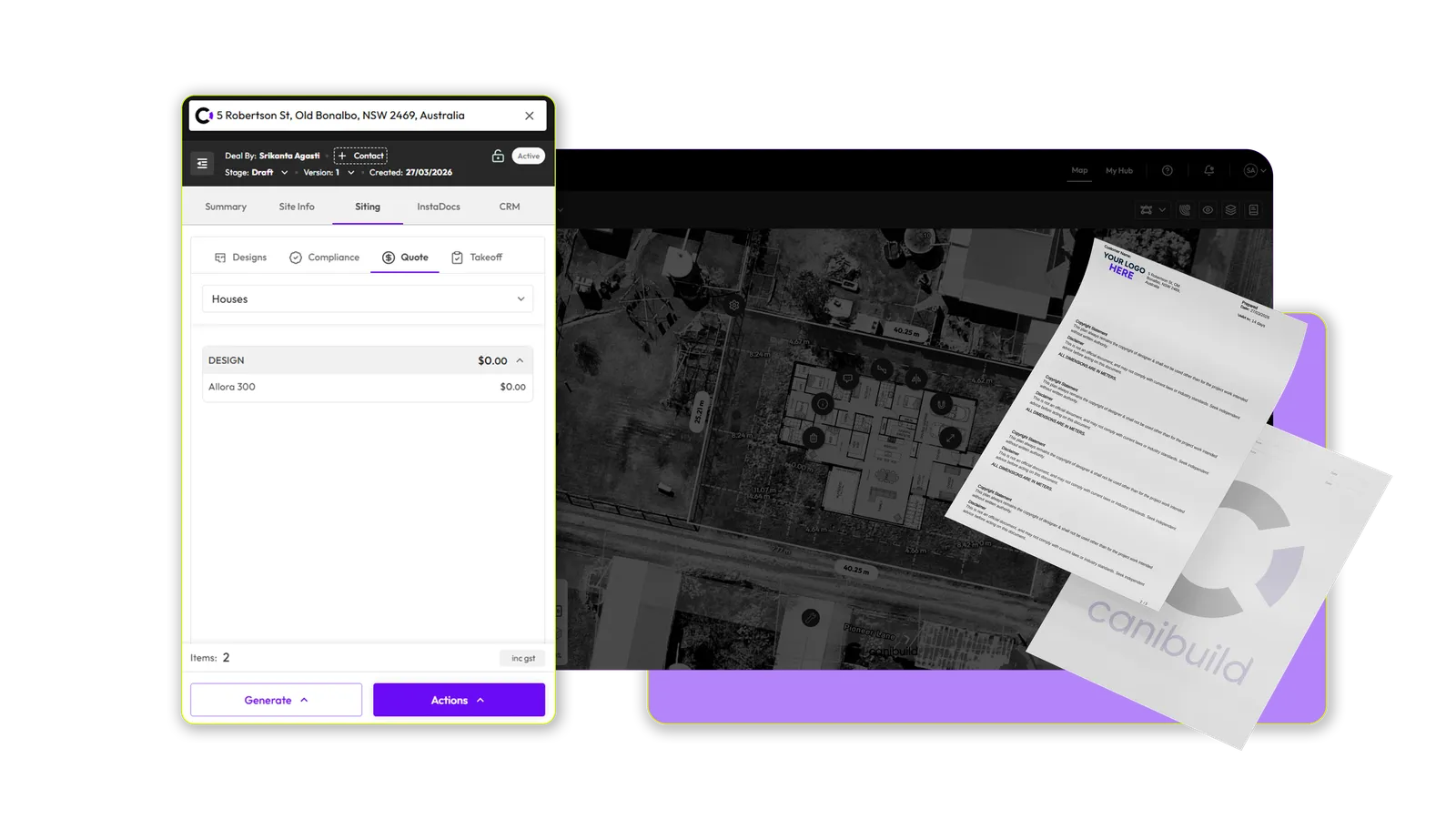
Task: Open the Houses dropdown
Action: coord(368,298)
